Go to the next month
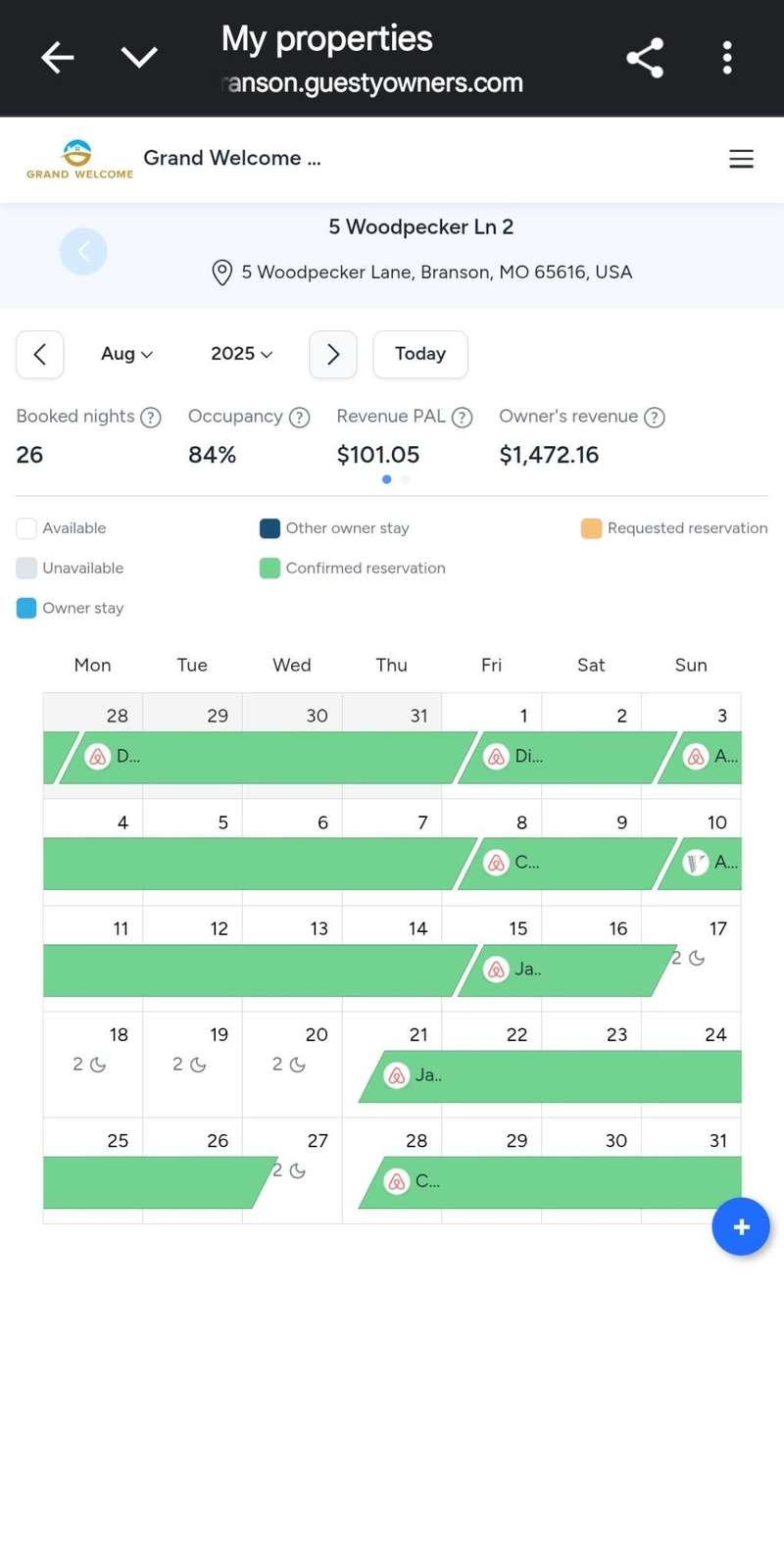The height and width of the screenshot is (1541, 784). click(x=333, y=354)
